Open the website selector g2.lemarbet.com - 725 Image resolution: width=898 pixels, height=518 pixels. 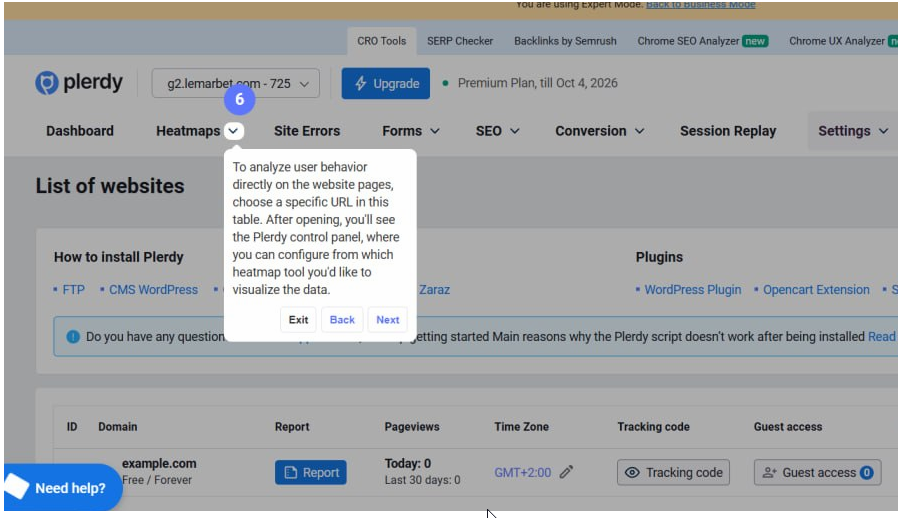235,84
